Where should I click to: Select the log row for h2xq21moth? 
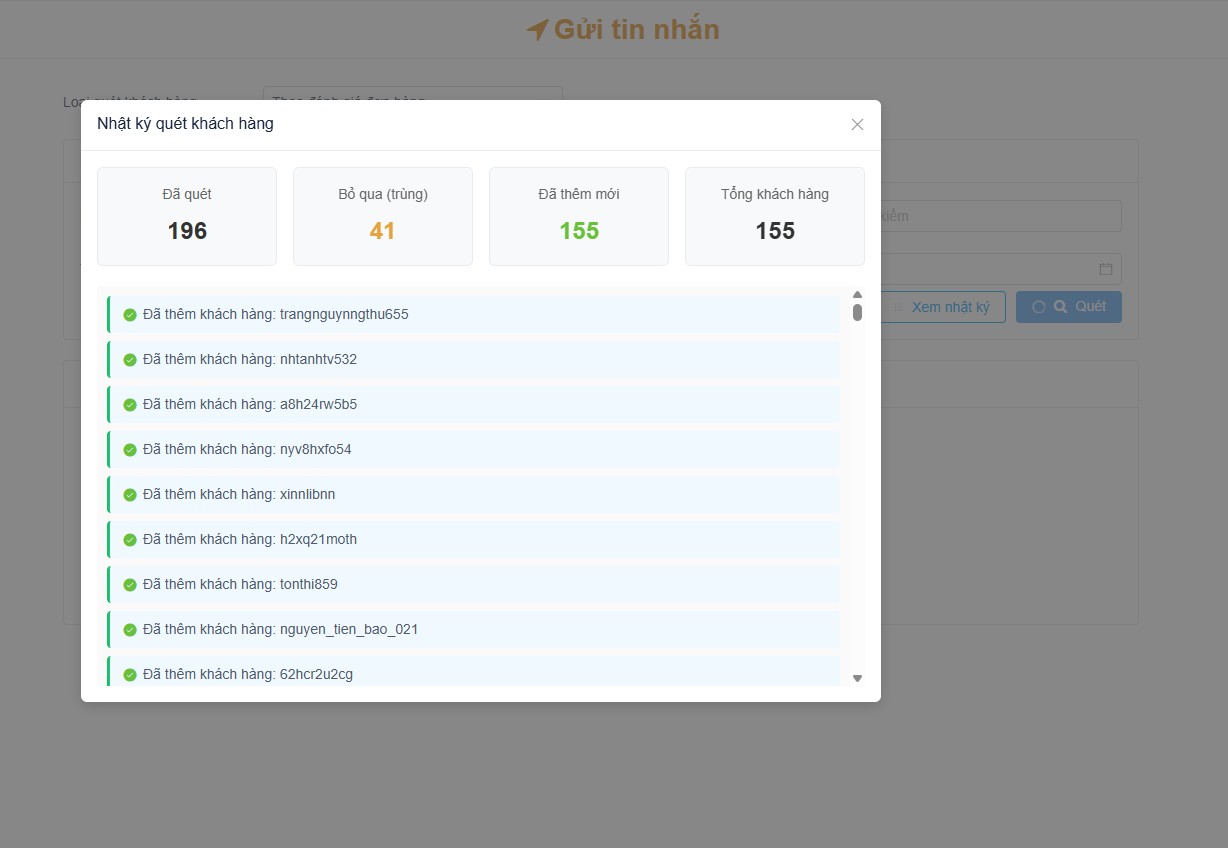coord(473,540)
